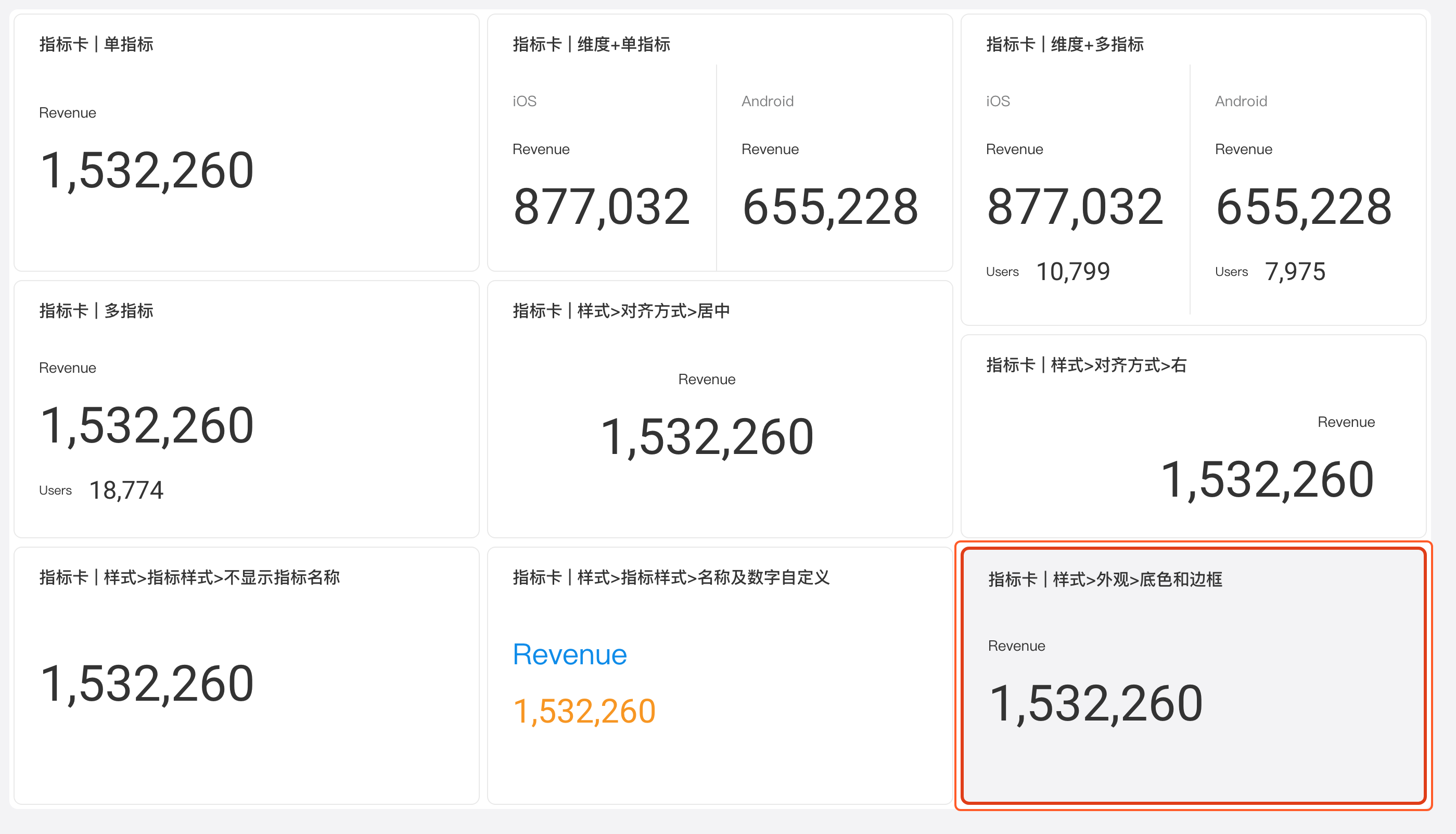Click the centered Revenue label
This screenshot has width=1456, height=834.
[707, 380]
